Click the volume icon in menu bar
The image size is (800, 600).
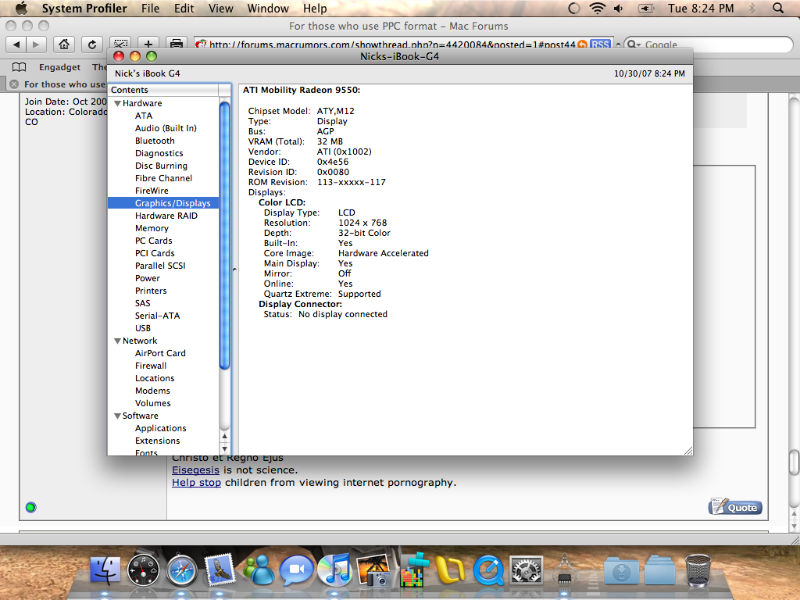(619, 8)
